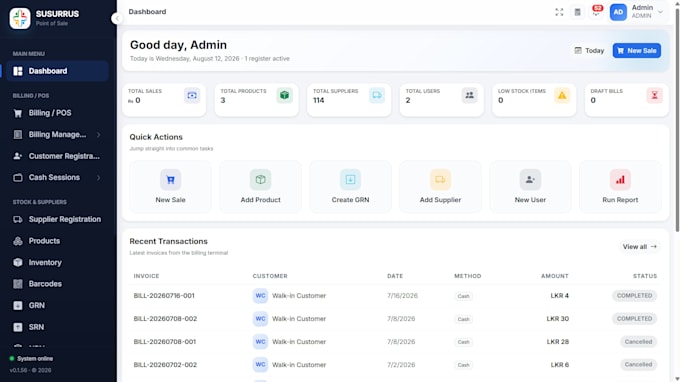
Task: Open the Run Report quick action card
Action: click(620, 187)
